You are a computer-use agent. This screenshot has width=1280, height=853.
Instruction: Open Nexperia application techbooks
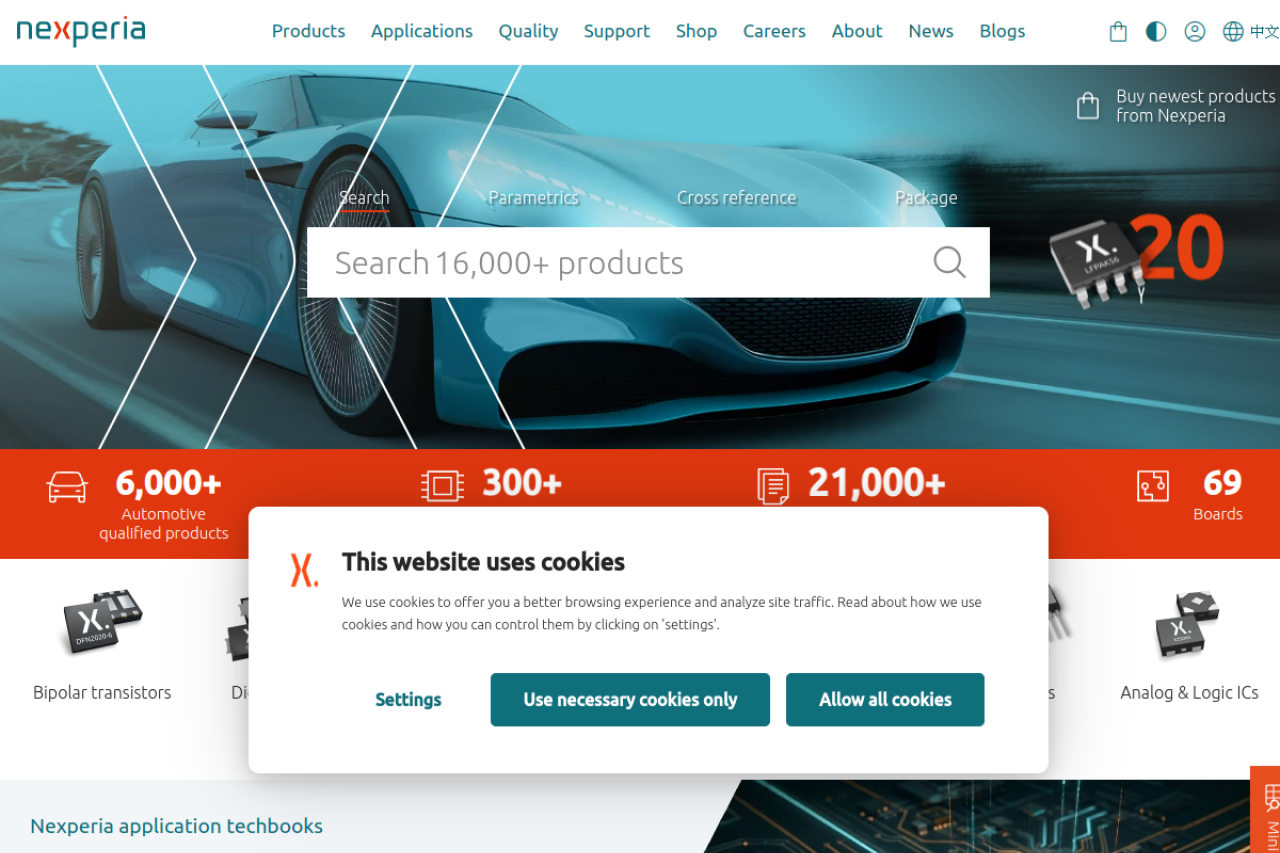coord(176,826)
